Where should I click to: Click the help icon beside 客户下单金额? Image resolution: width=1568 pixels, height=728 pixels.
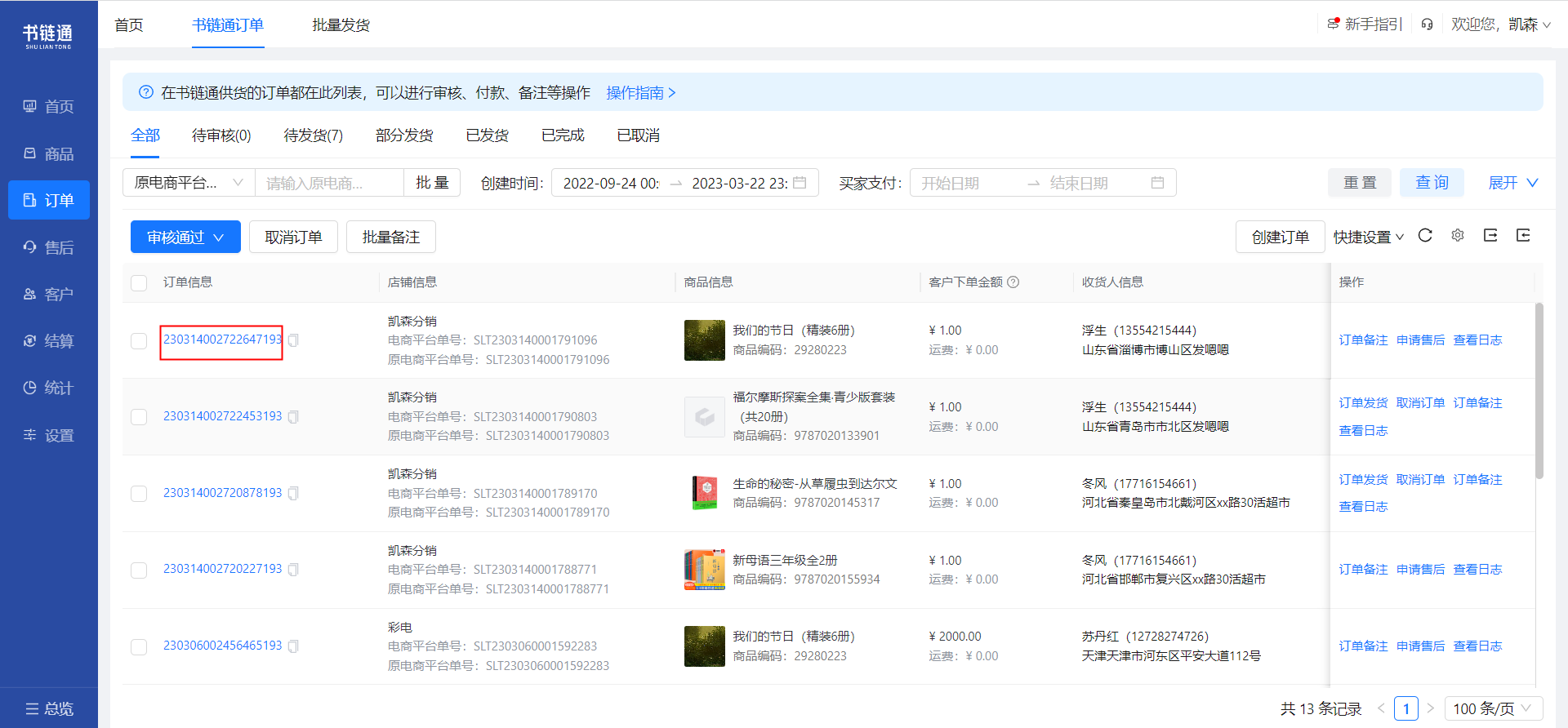[1013, 282]
